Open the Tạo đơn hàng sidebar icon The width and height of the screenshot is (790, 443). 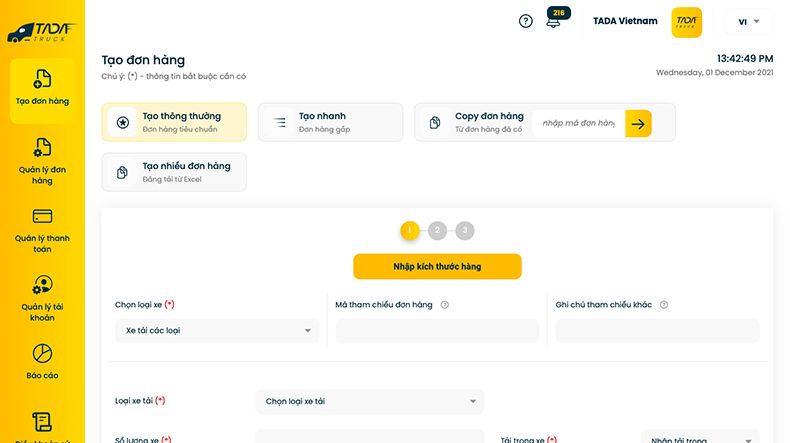42,79
